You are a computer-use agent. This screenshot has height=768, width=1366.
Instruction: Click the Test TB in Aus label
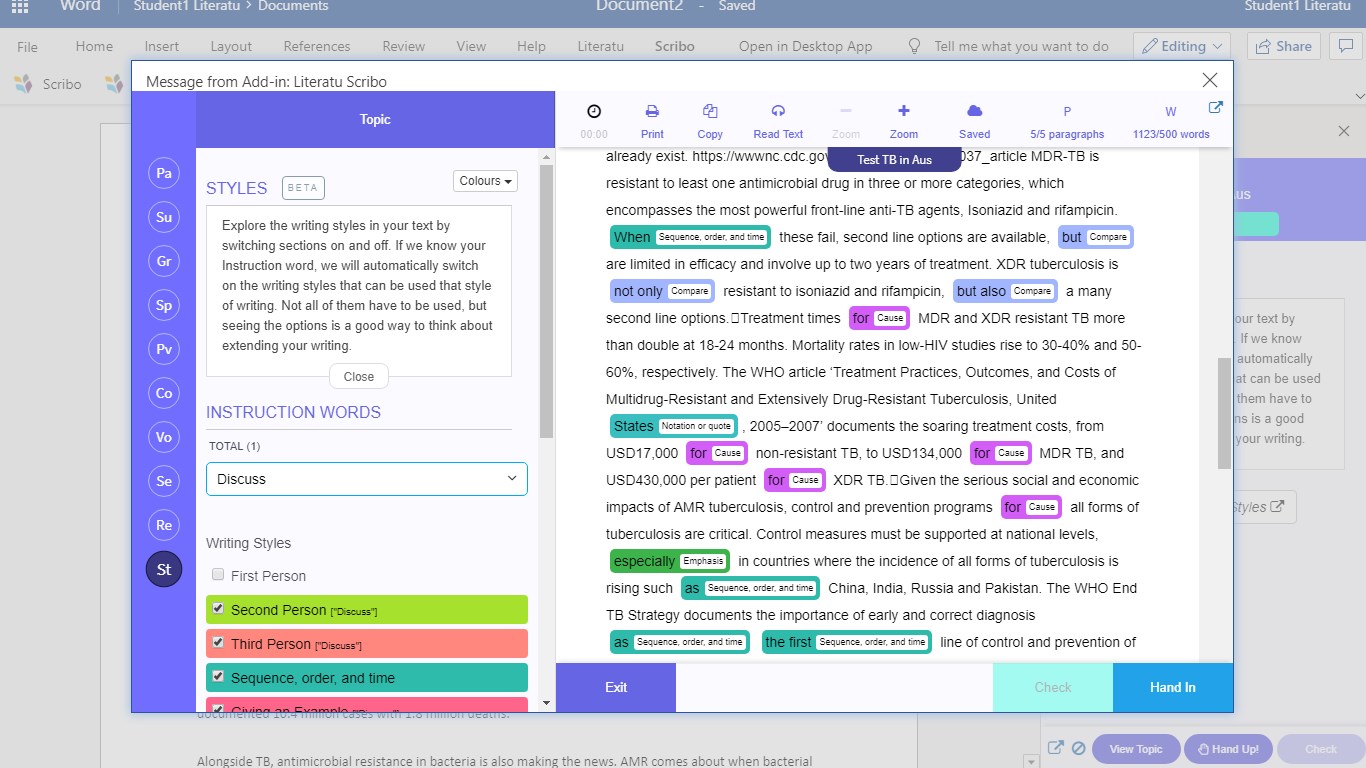895,160
